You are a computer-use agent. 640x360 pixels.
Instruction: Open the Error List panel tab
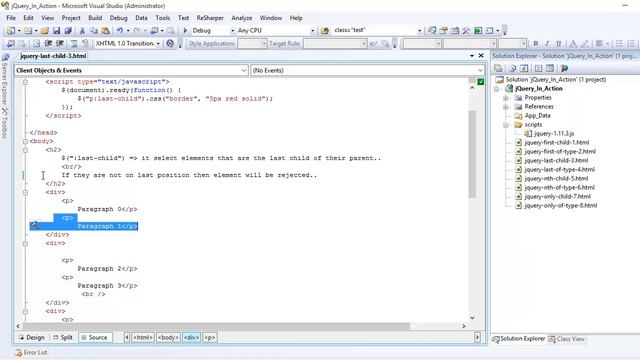coord(31,352)
